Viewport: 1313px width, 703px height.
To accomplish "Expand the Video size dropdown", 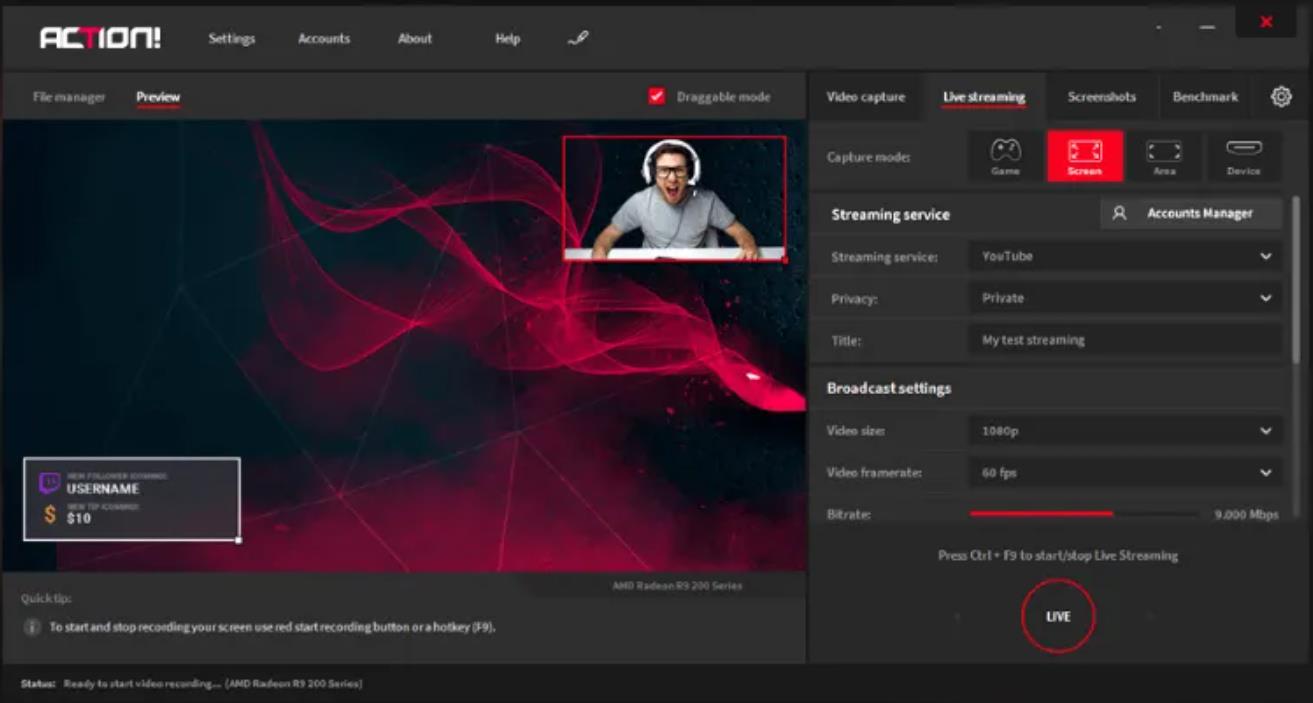I will click(1125, 431).
